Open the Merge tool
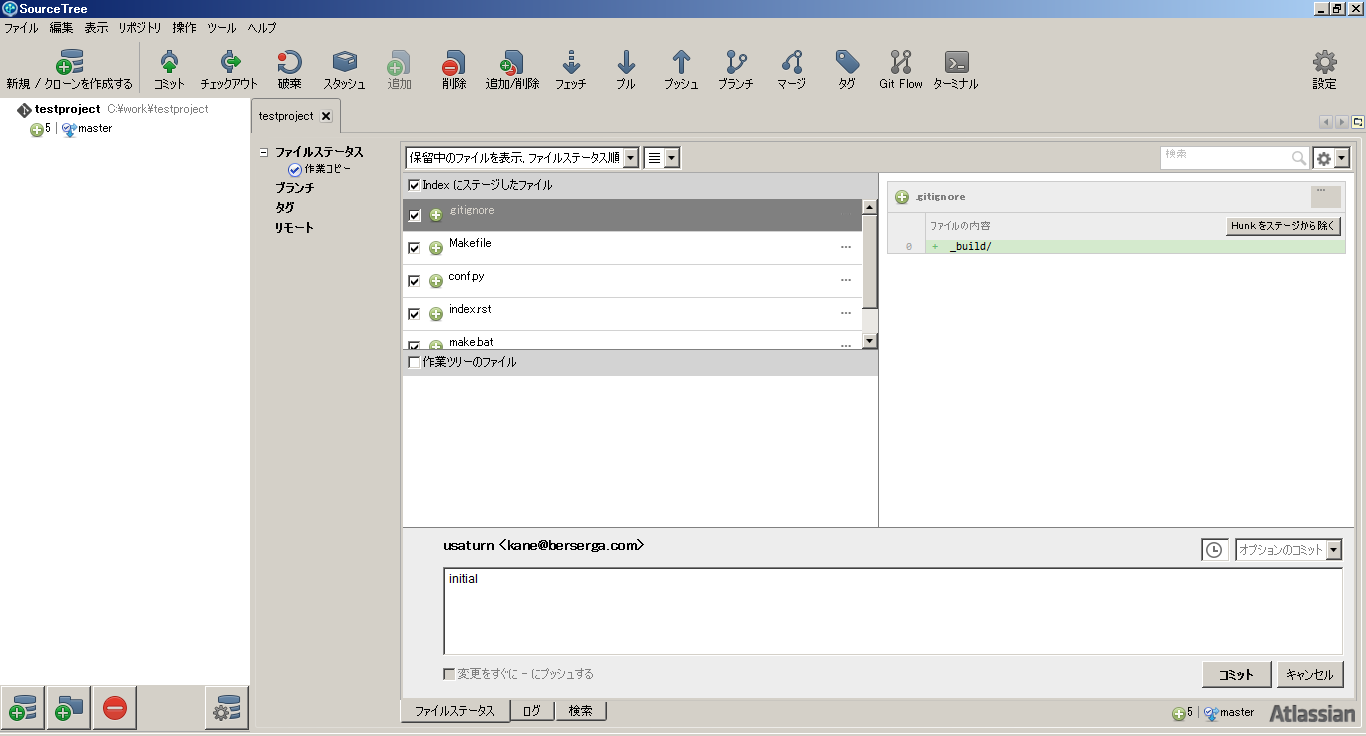The height and width of the screenshot is (736, 1366). 791,70
